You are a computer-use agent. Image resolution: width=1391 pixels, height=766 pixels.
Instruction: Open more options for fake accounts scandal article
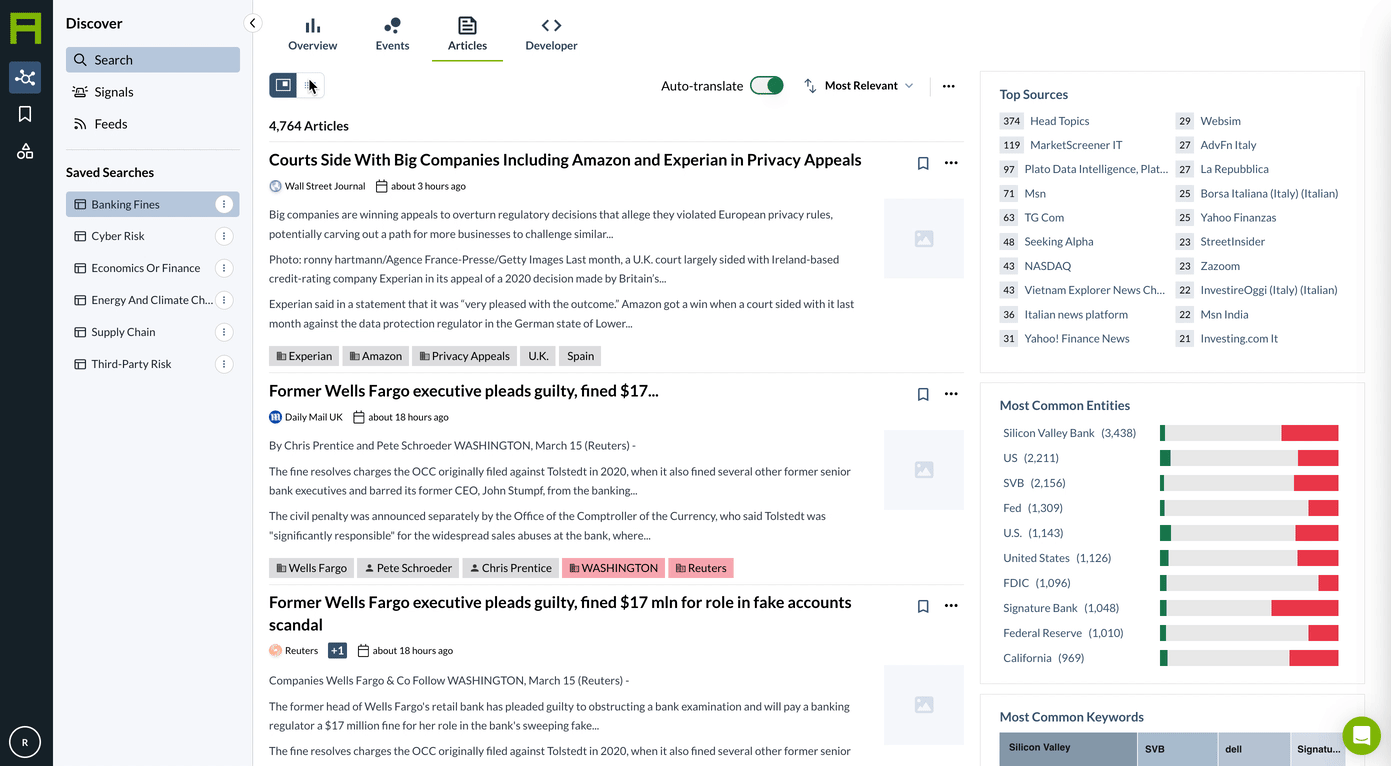[951, 606]
